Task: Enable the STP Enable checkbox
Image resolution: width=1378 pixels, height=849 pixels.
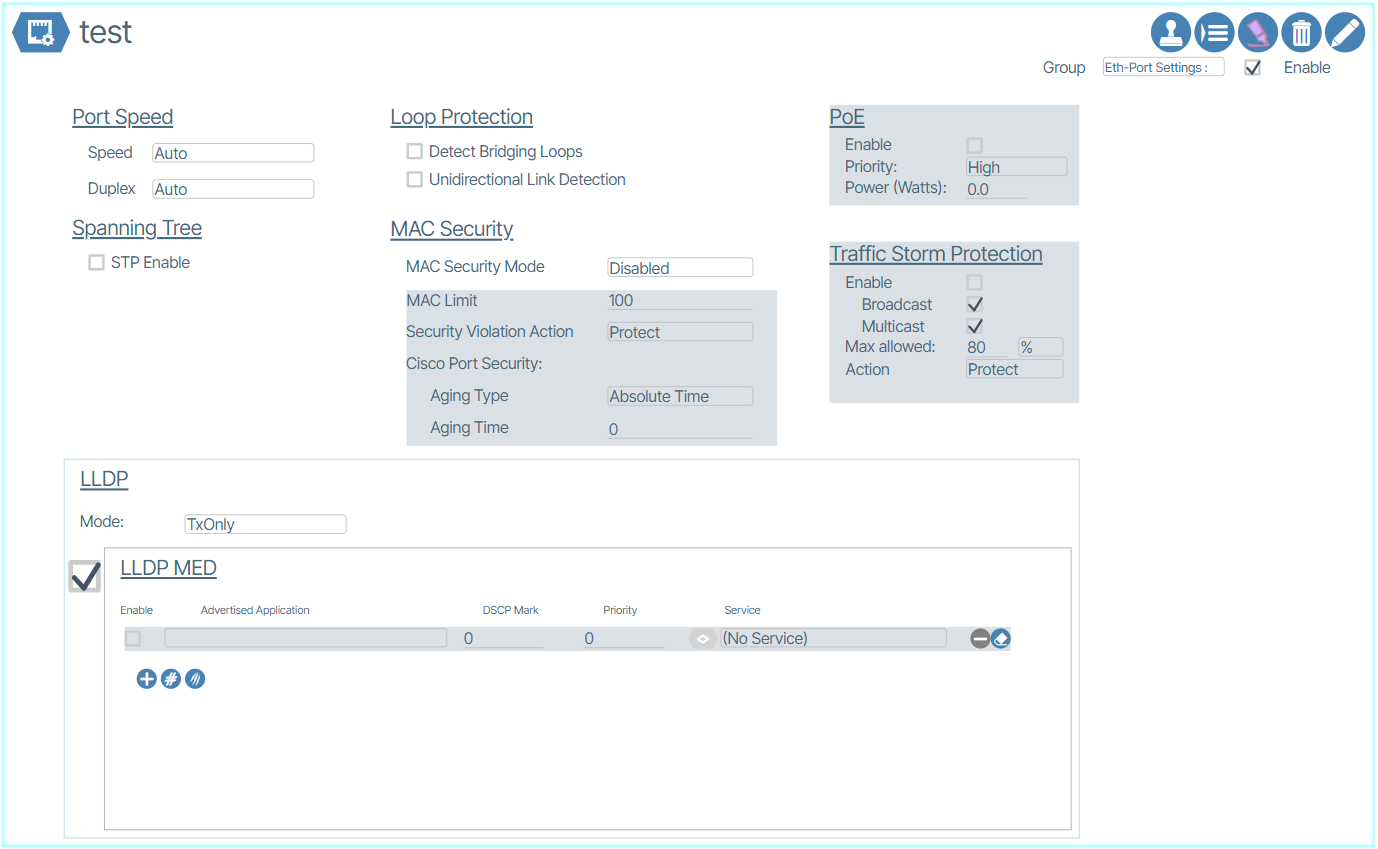Action: [96, 263]
